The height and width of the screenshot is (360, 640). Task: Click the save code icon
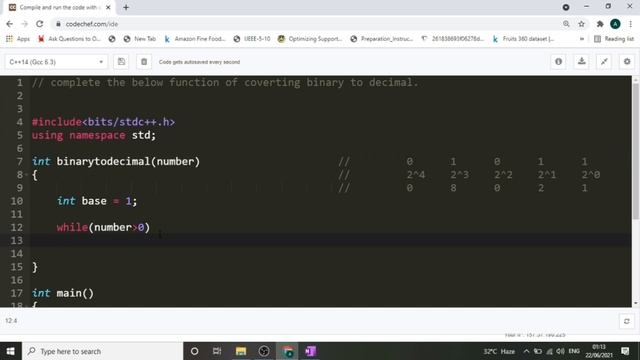pos(121,62)
